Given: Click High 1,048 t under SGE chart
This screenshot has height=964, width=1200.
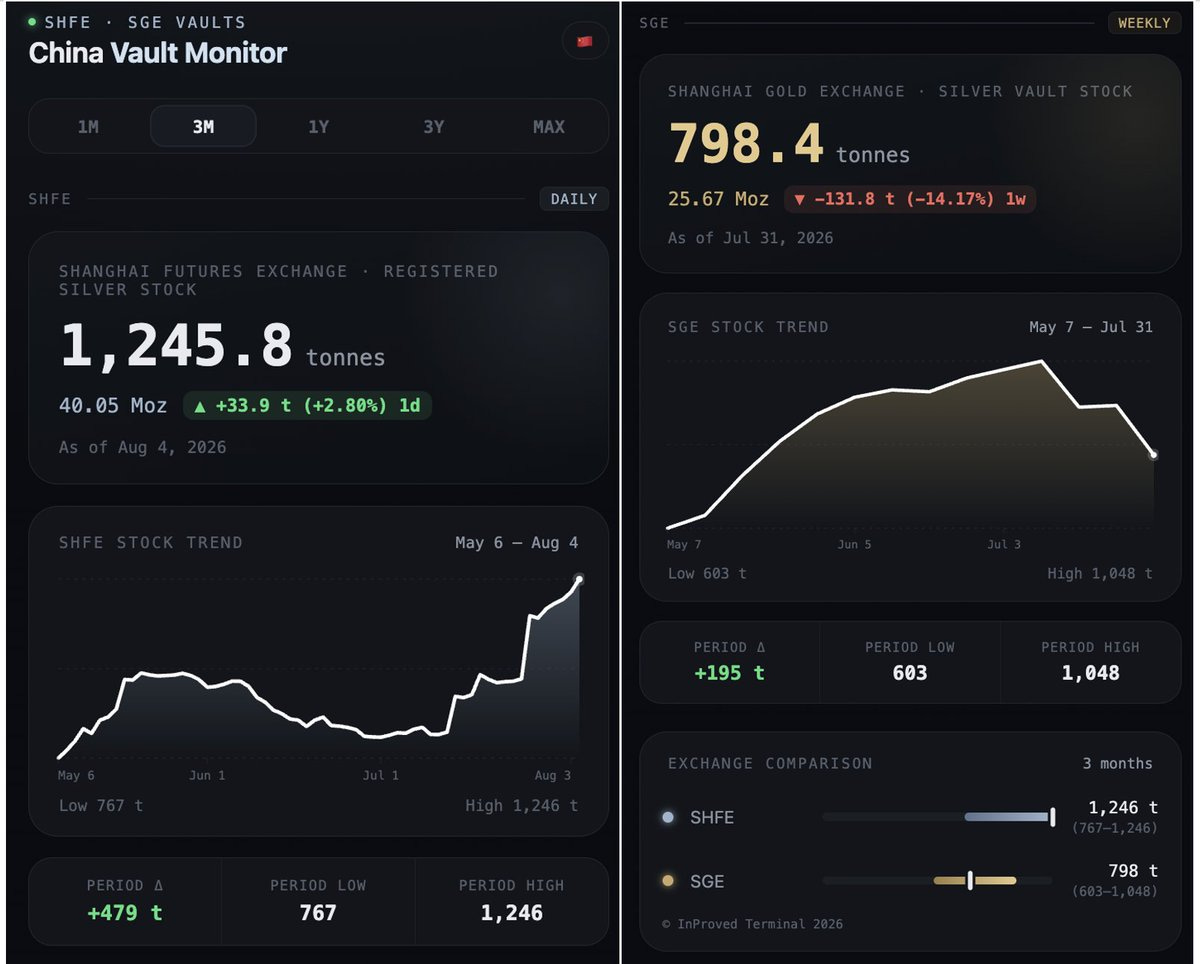Looking at the screenshot, I should point(1100,573).
